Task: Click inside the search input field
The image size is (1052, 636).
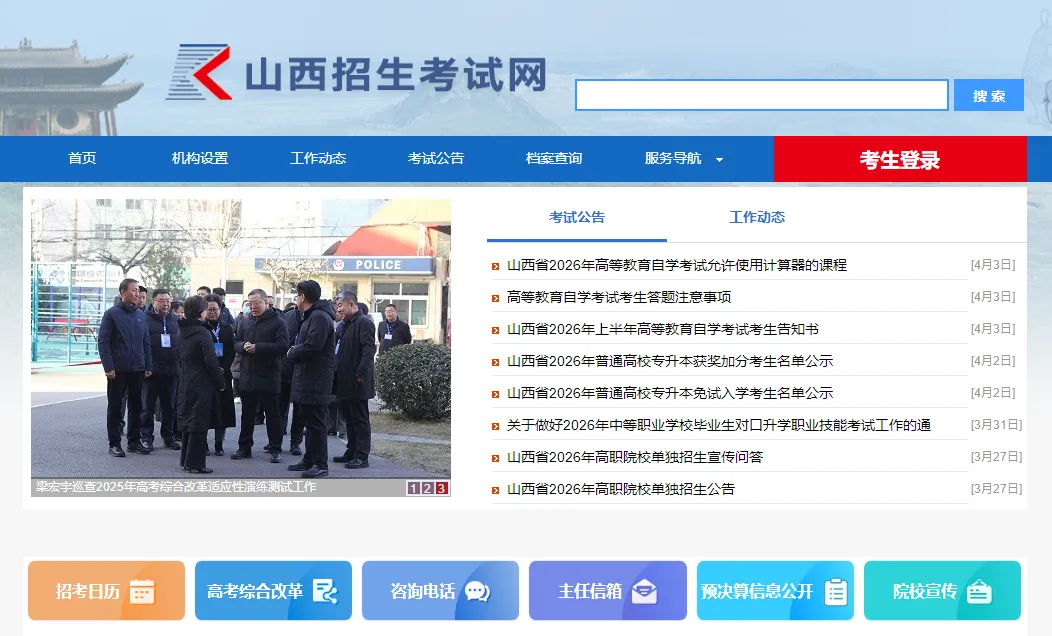Action: [x=761, y=94]
